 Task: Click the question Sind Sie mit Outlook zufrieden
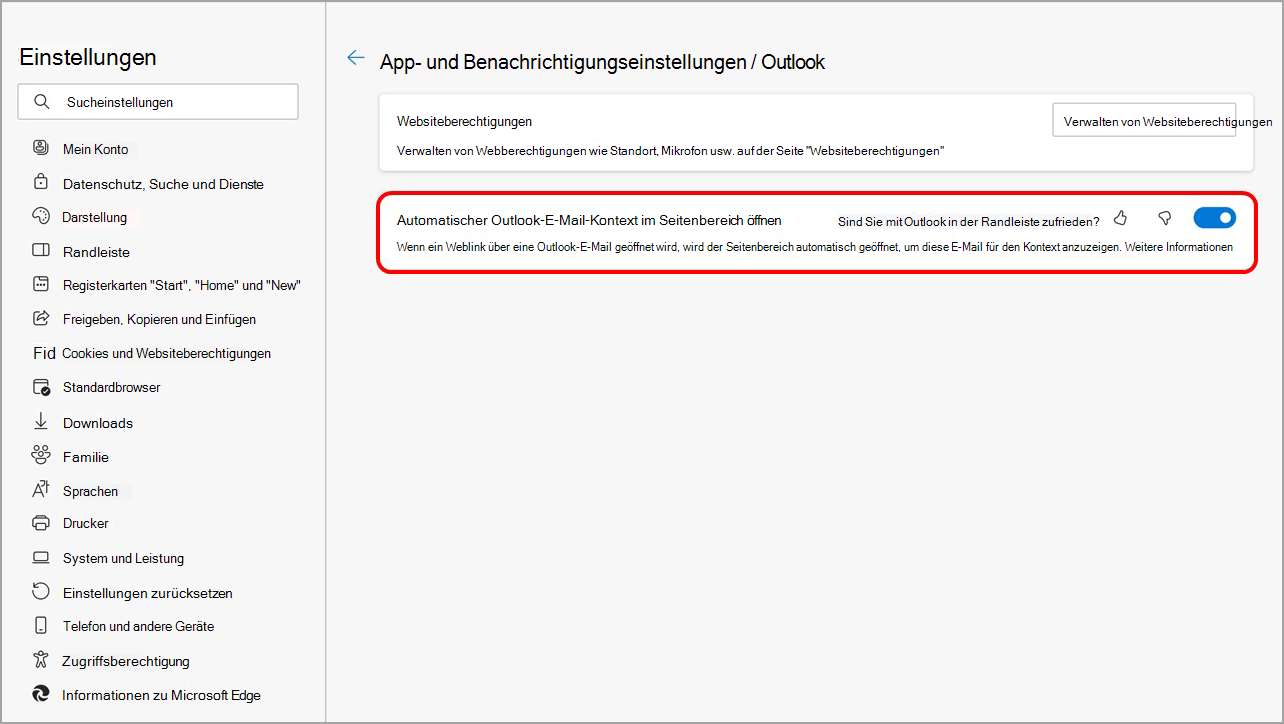click(969, 221)
